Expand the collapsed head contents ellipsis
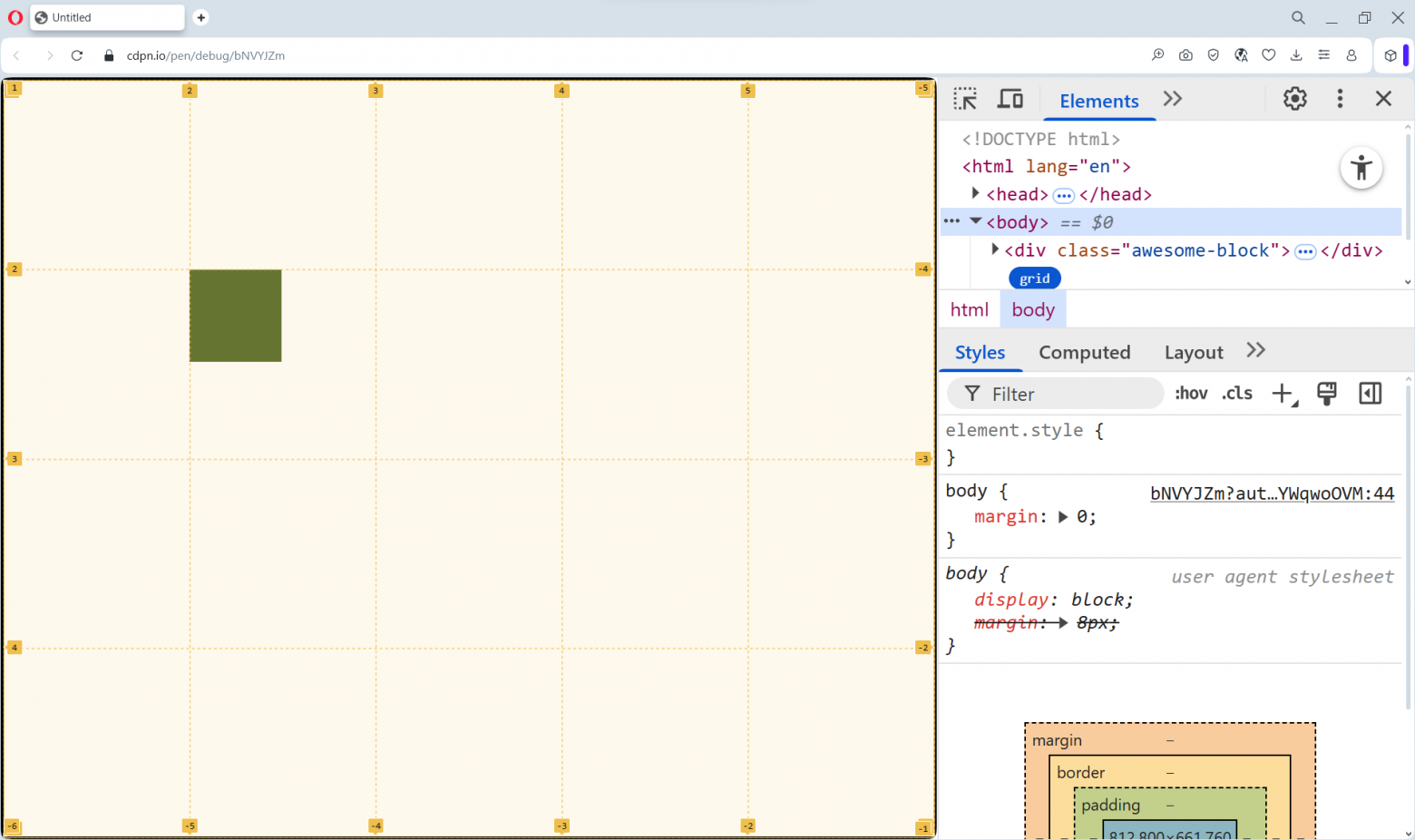 tap(1064, 196)
